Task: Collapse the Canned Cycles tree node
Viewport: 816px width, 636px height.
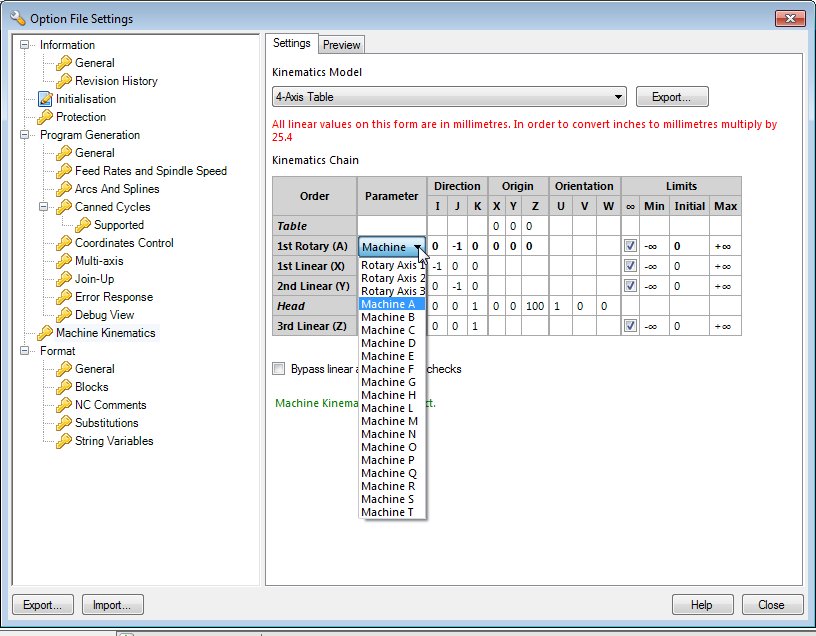Action: coord(44,207)
